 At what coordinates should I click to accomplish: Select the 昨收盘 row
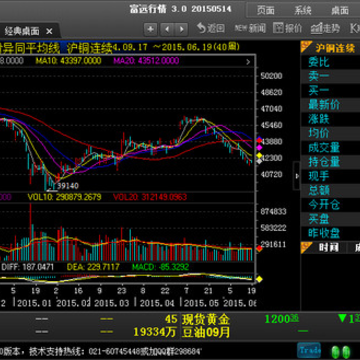(x=330, y=233)
